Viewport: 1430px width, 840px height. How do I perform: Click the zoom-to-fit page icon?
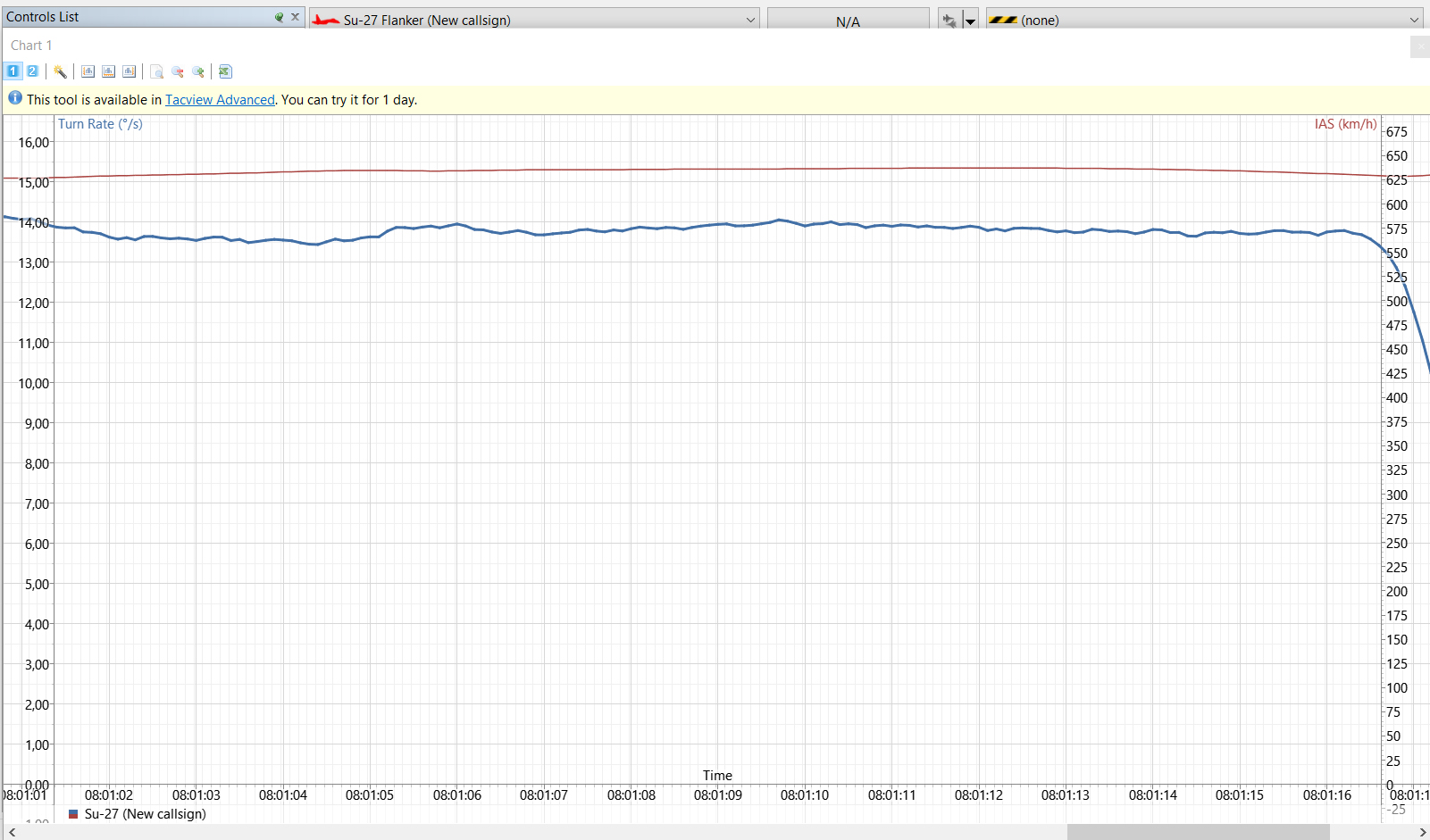157,71
